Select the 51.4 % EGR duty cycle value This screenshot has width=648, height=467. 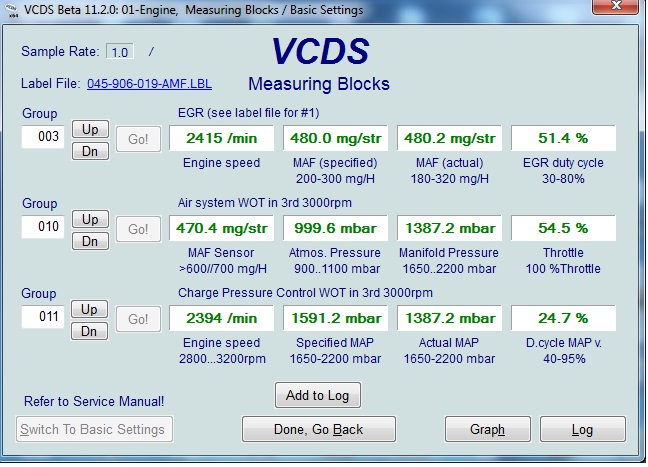563,138
